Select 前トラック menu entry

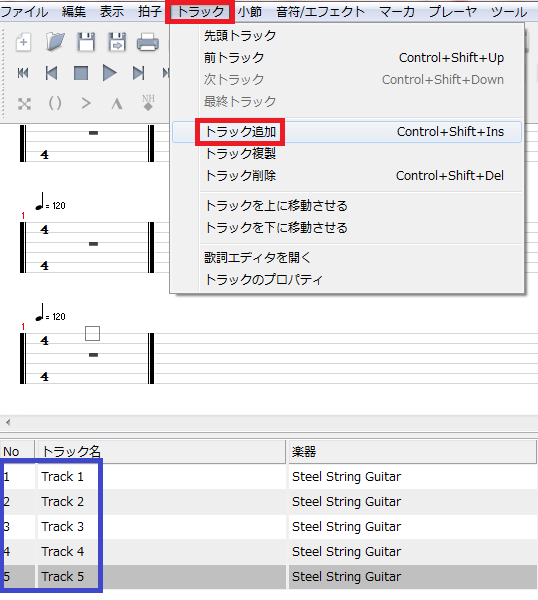[347, 58]
